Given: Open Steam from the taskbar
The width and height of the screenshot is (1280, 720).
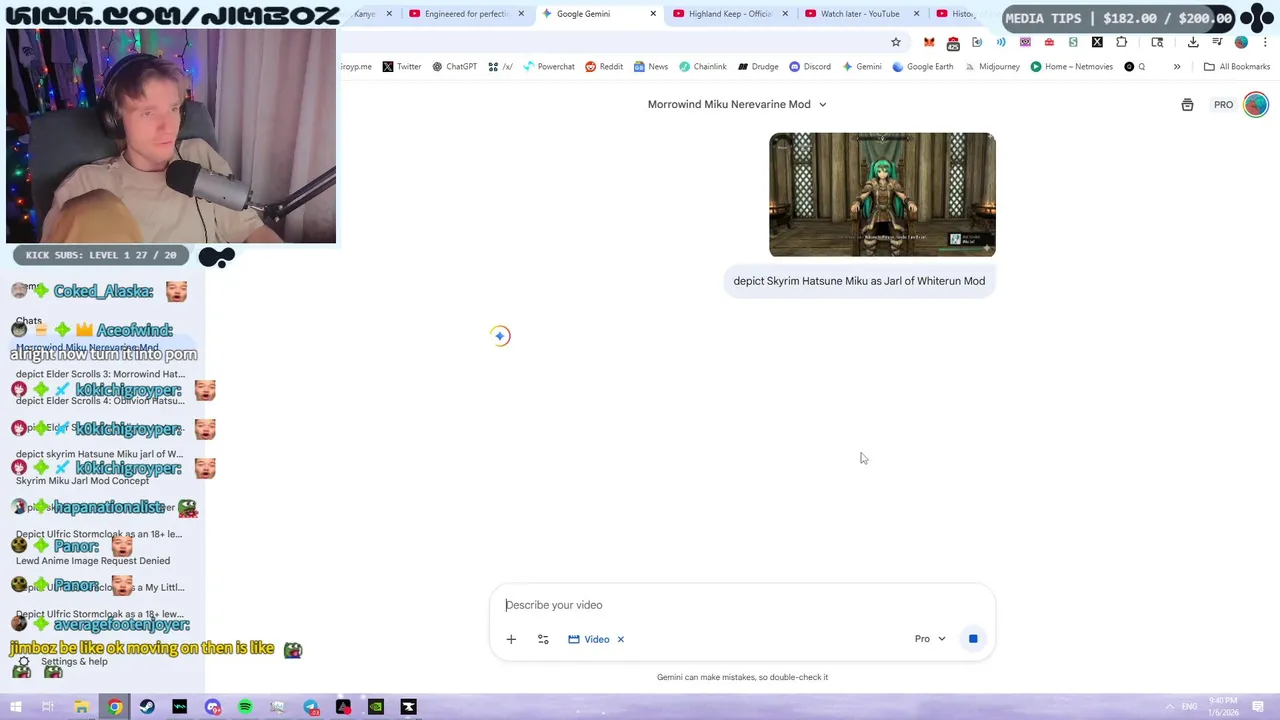Looking at the screenshot, I should 147,707.
